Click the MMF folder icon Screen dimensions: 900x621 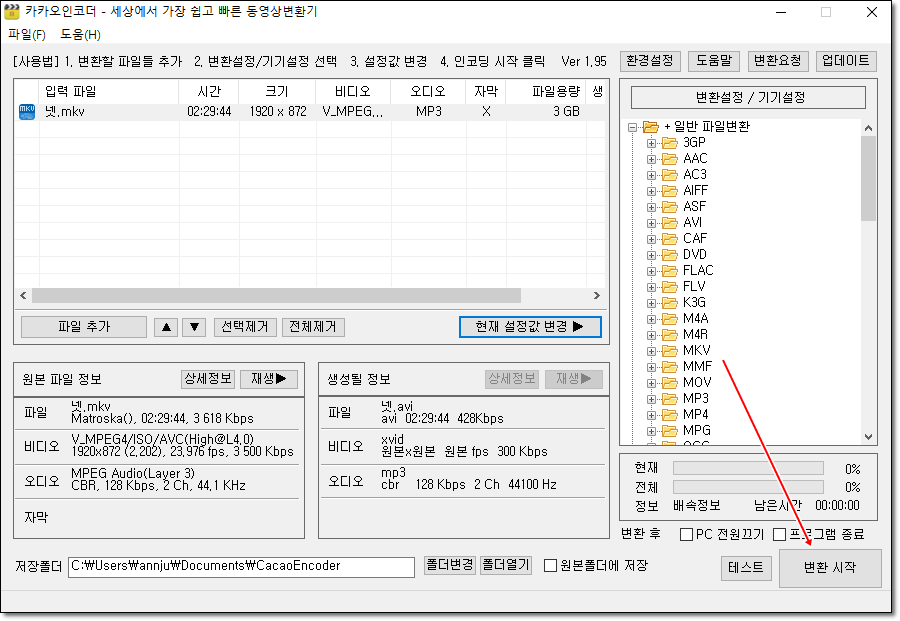coord(669,367)
